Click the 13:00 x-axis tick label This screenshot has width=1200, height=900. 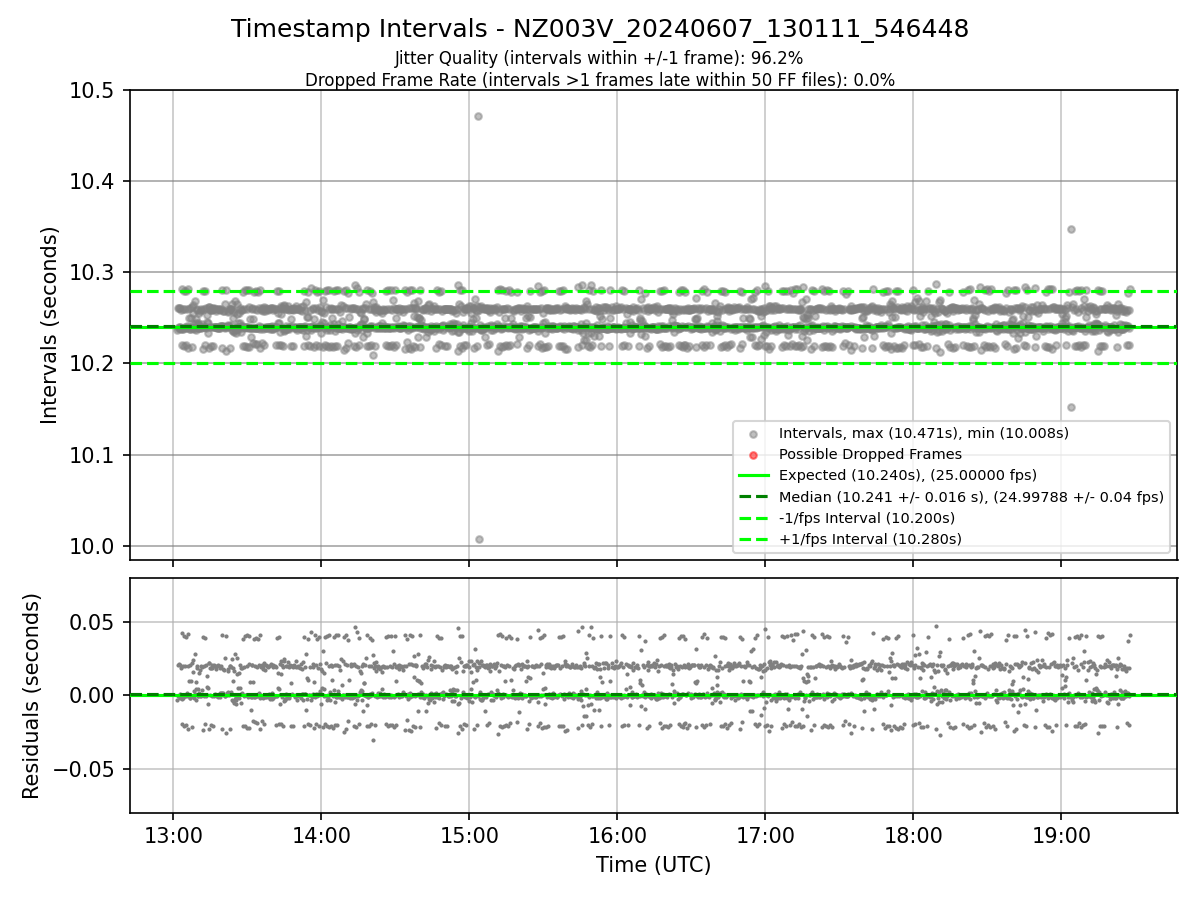coord(173,834)
